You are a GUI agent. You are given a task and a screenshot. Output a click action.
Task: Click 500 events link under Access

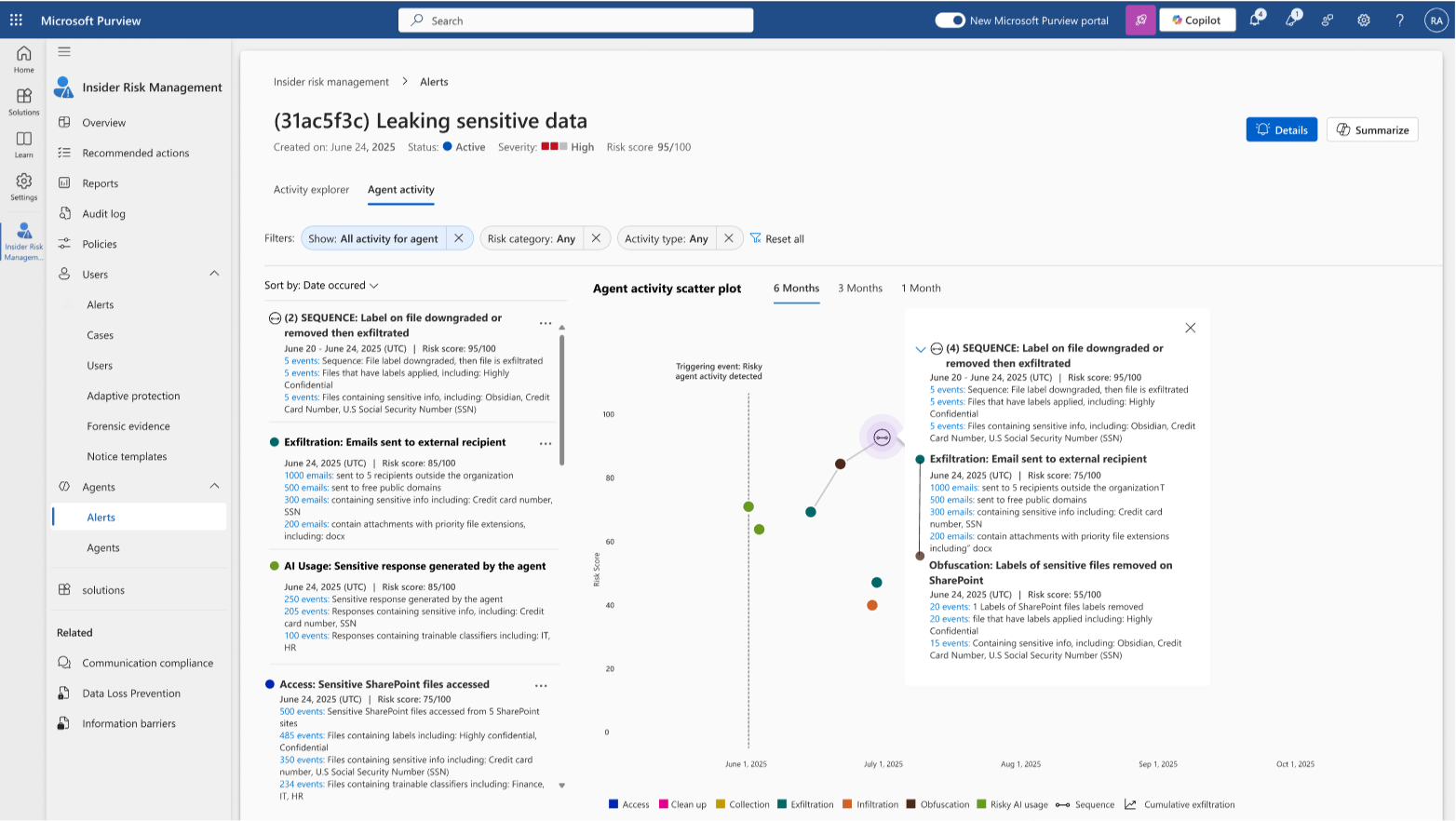(302, 711)
